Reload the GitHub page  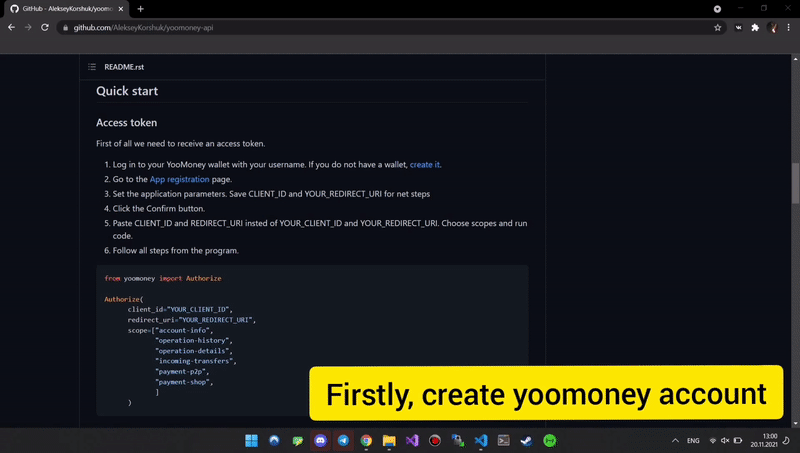45,28
